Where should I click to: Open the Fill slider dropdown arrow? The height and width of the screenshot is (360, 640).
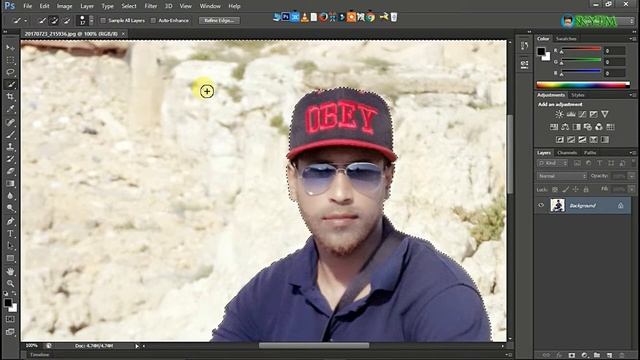pyautogui.click(x=631, y=189)
